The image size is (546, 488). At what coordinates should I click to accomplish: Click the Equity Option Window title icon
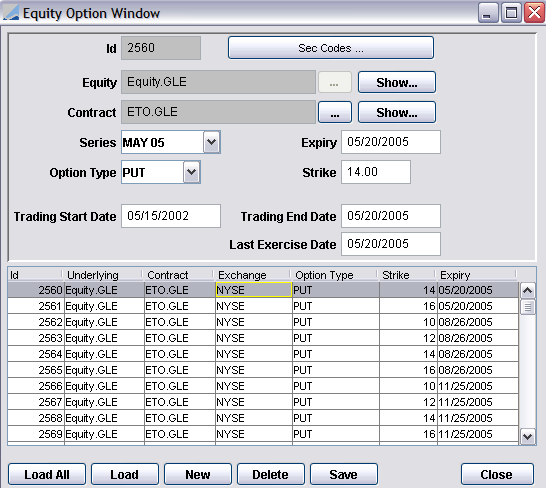point(10,13)
